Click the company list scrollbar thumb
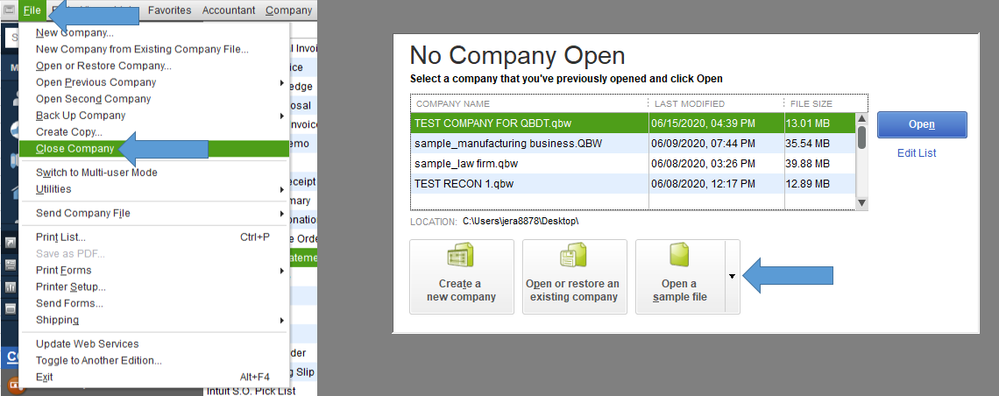This screenshot has width=999, height=396. (861, 138)
